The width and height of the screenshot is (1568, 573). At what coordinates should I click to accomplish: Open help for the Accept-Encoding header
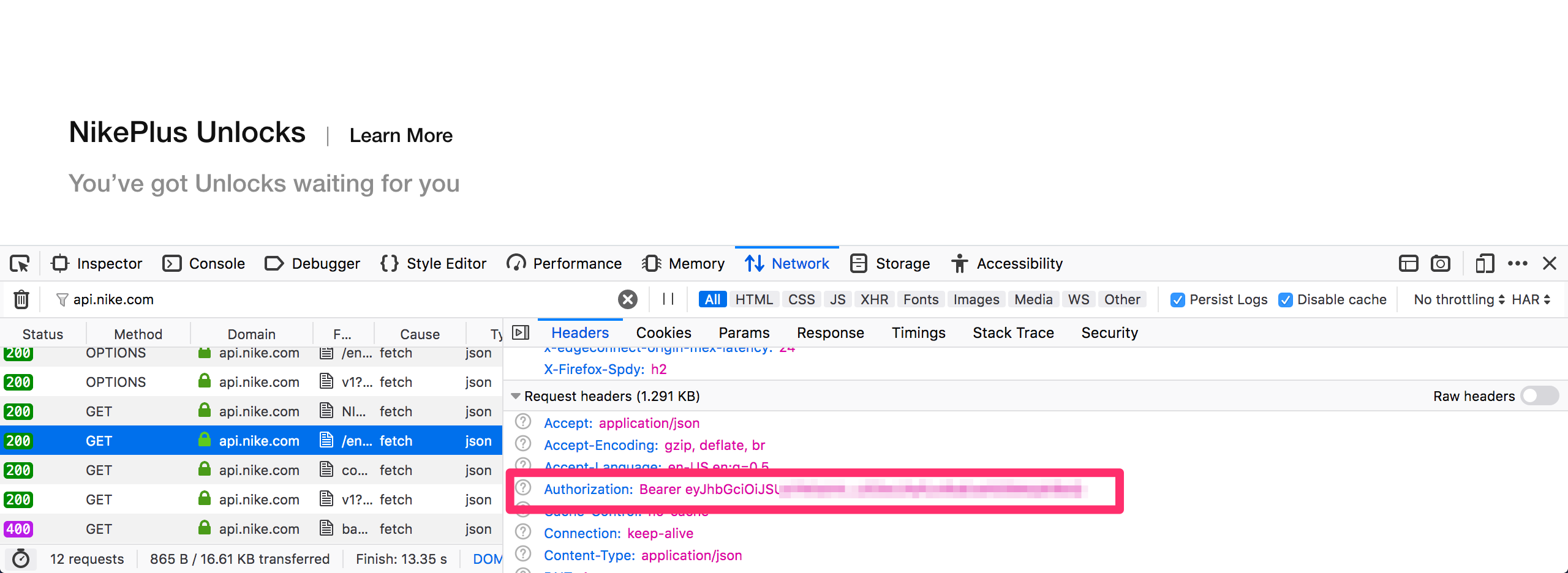(523, 444)
